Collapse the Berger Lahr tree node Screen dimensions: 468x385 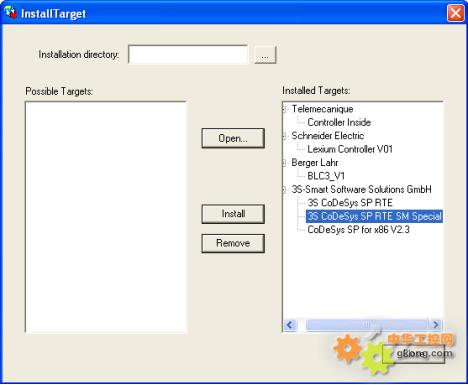[x=284, y=163]
